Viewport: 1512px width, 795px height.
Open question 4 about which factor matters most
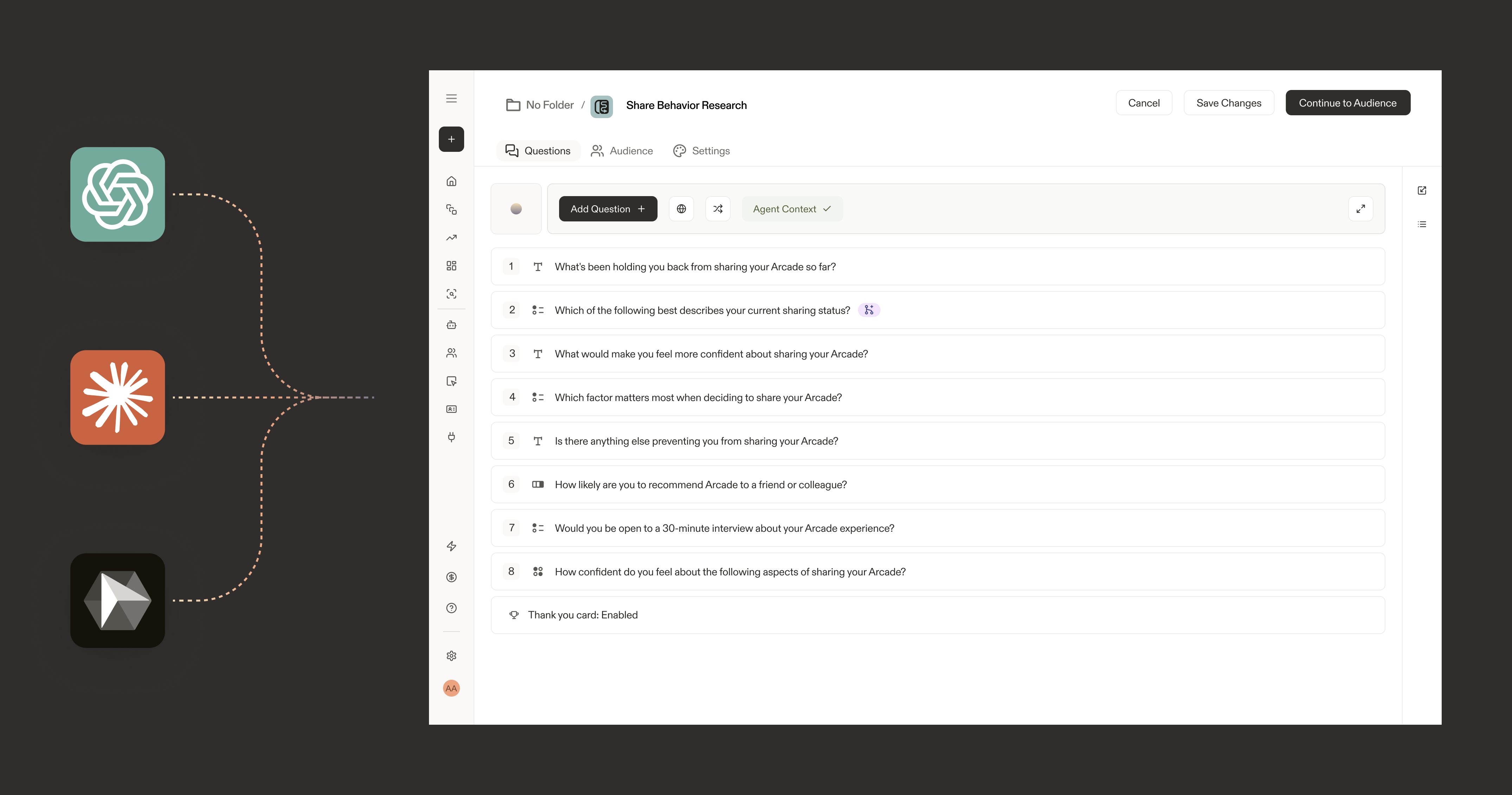click(x=938, y=397)
